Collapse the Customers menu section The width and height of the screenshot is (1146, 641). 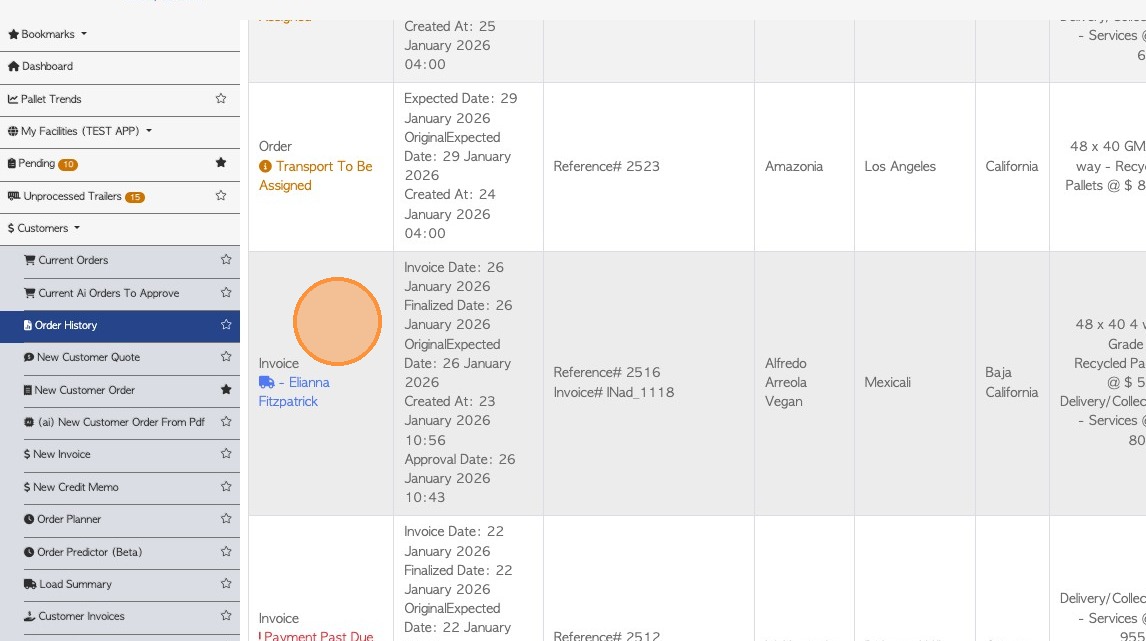coord(44,228)
